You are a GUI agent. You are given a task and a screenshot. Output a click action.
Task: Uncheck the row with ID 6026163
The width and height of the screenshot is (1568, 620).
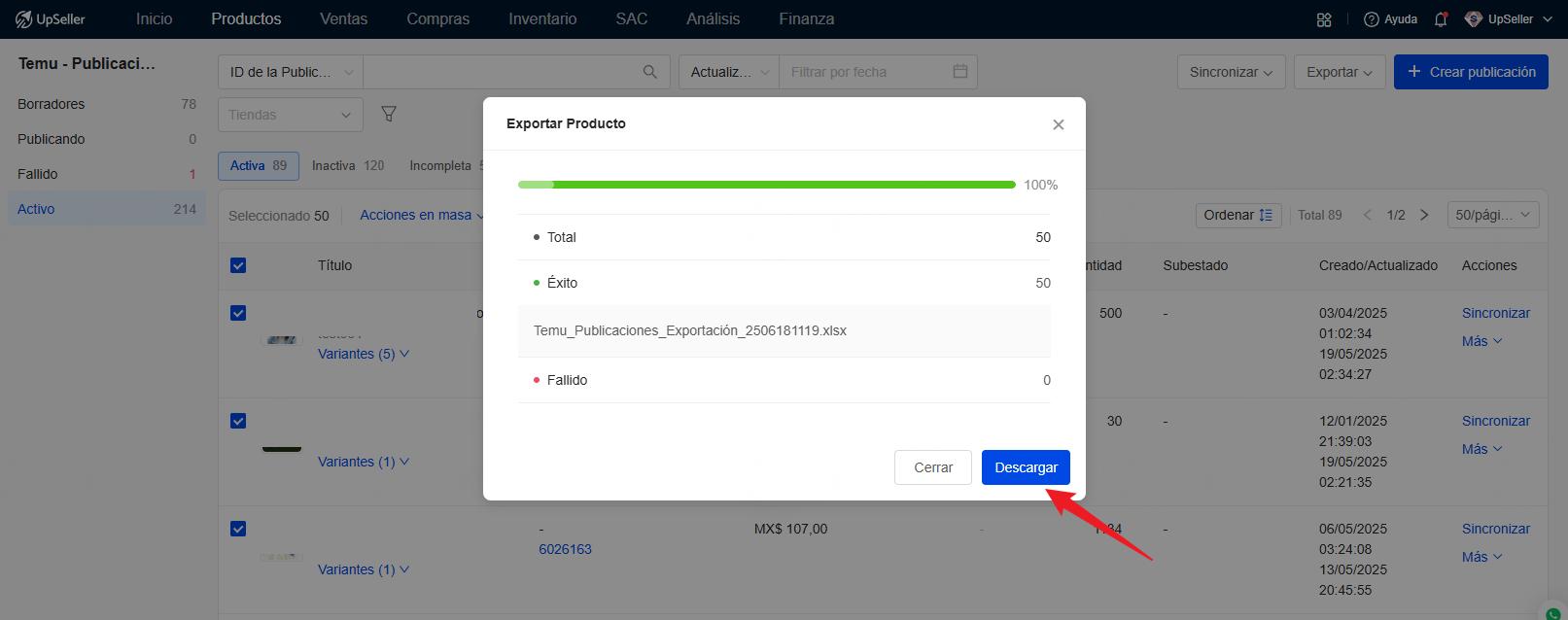238,529
